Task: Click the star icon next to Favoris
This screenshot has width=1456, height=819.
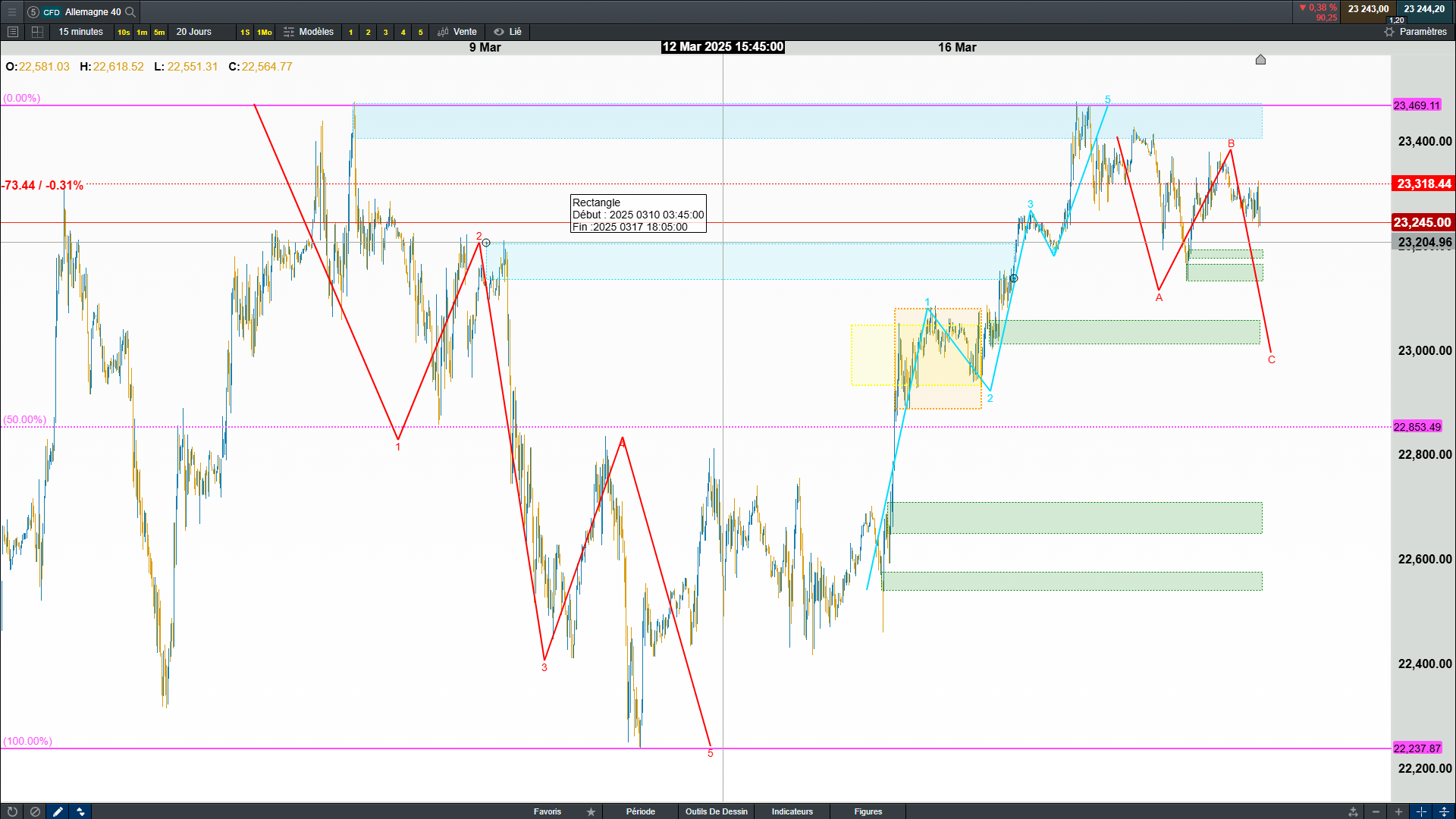Action: 591,811
